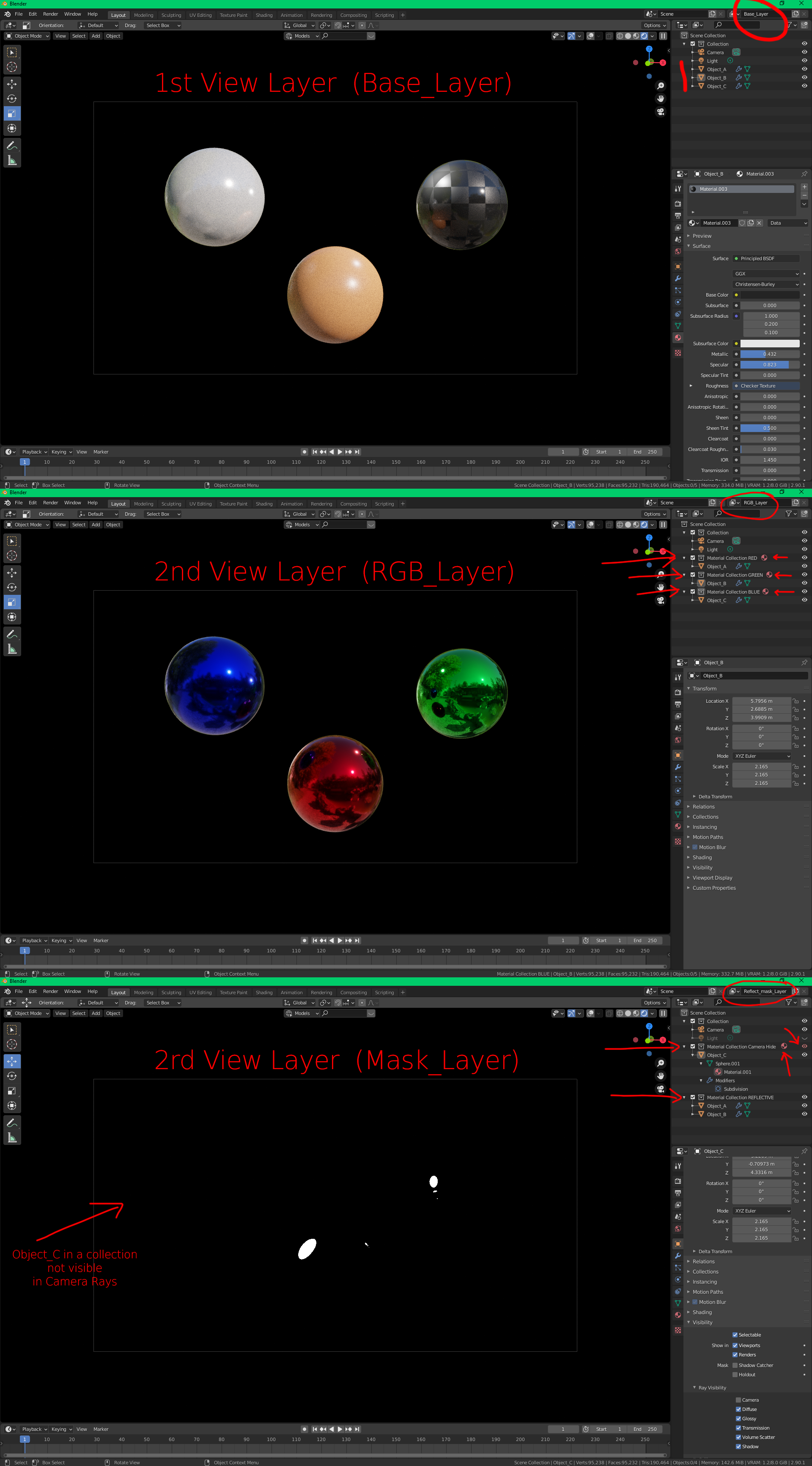The height and width of the screenshot is (1466, 812).
Task: Hide Object_A via eye icon in Base_Layer outliner
Action: (804, 69)
